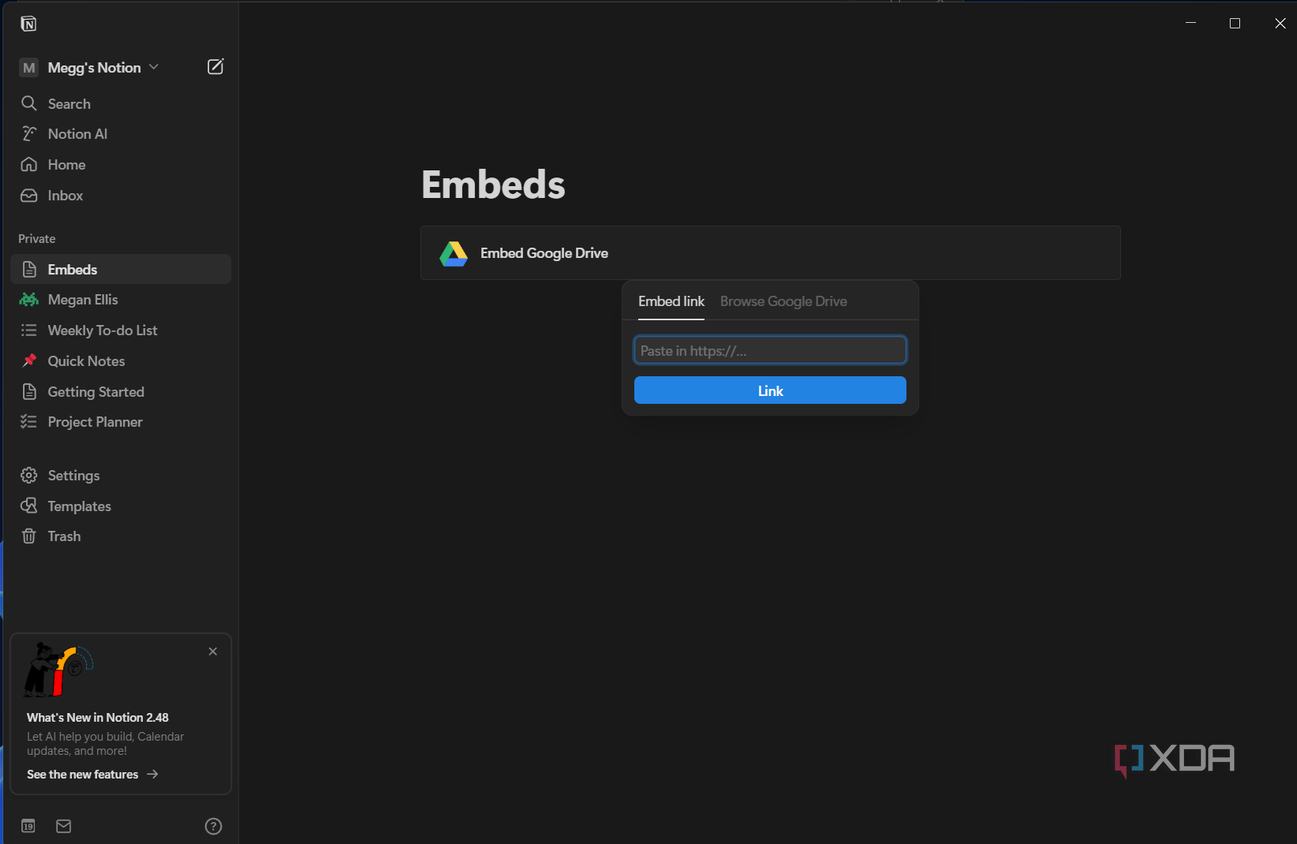Open the Trash

click(x=121, y=537)
